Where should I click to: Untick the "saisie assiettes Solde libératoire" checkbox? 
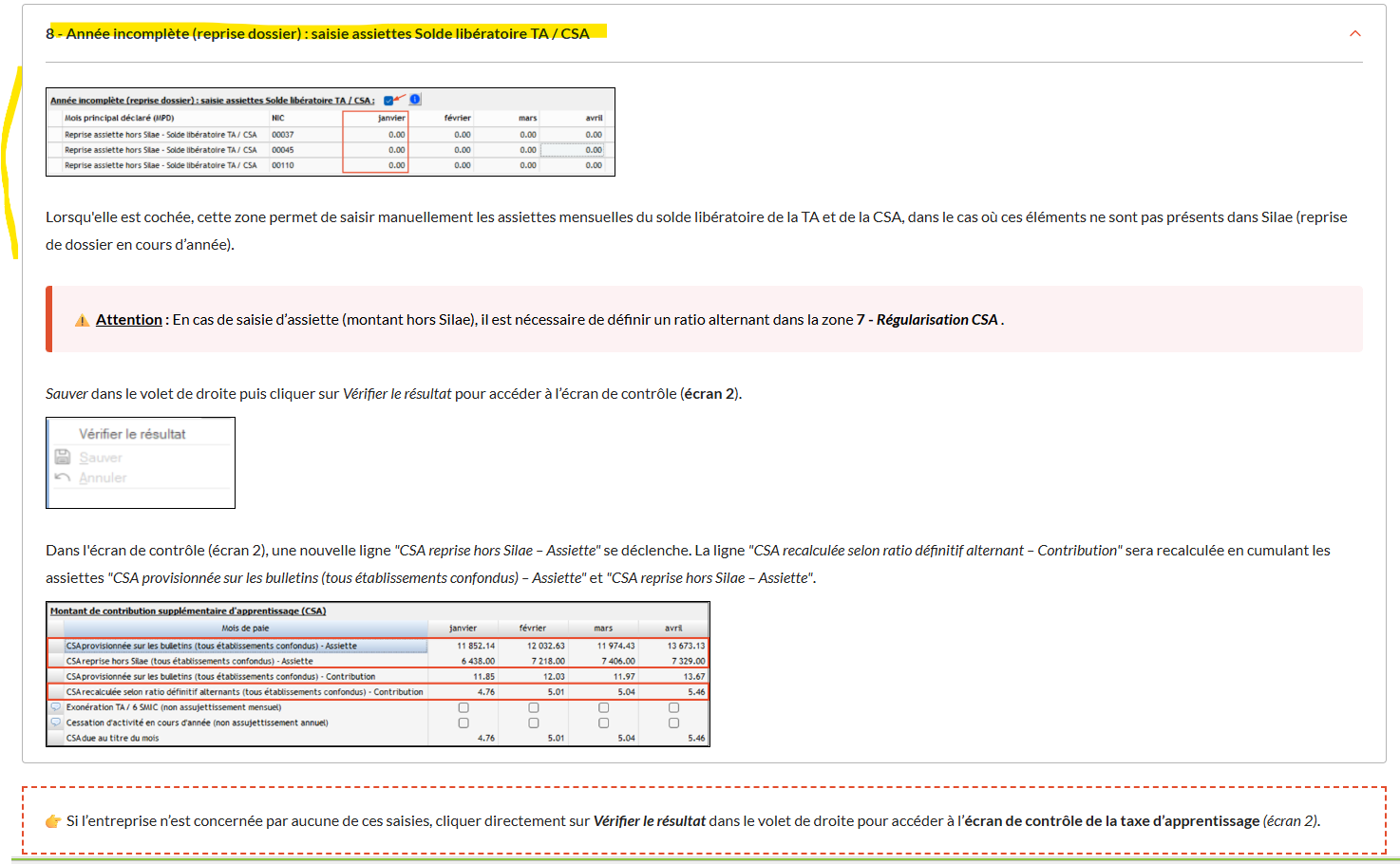point(388,101)
